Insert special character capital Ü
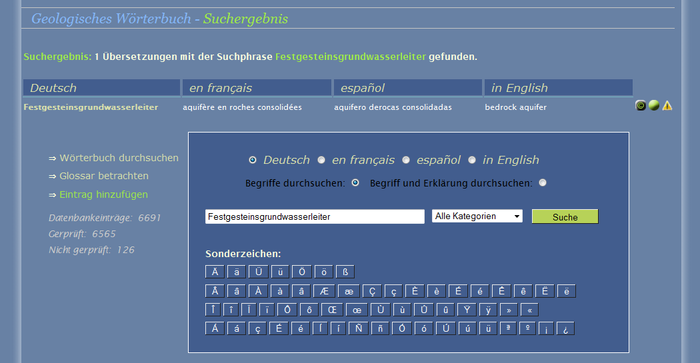This screenshot has width=700, height=363. click(258, 271)
